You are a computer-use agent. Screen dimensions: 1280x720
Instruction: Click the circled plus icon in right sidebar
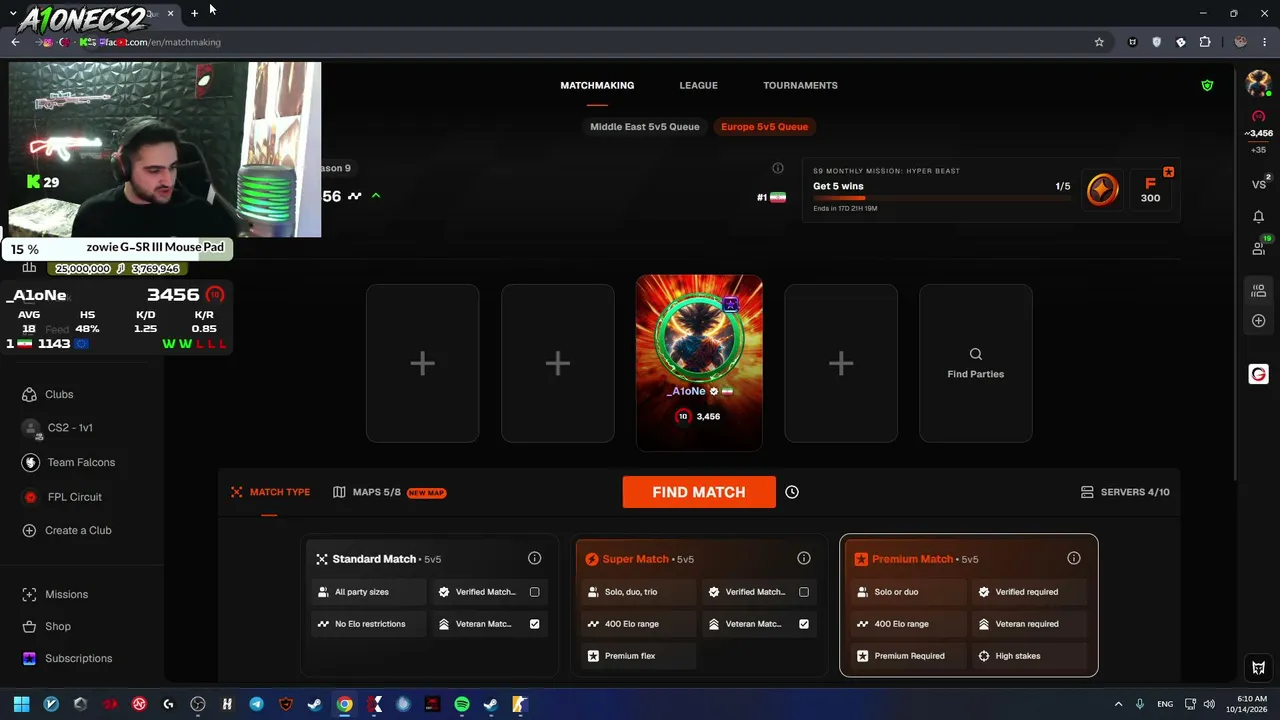(x=1258, y=321)
